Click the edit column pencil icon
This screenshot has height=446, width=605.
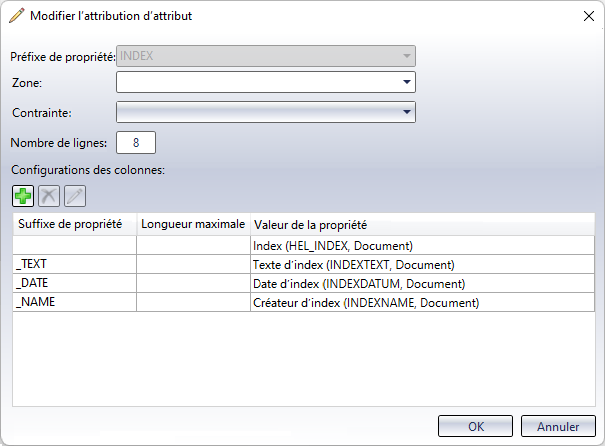[x=74, y=196]
